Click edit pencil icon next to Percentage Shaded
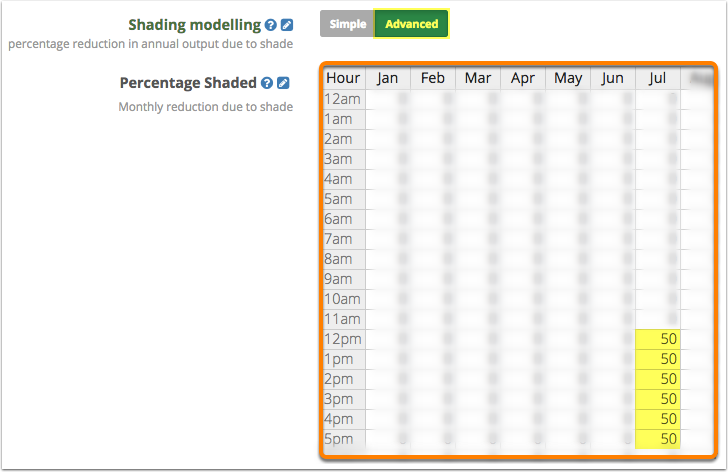 coord(283,84)
